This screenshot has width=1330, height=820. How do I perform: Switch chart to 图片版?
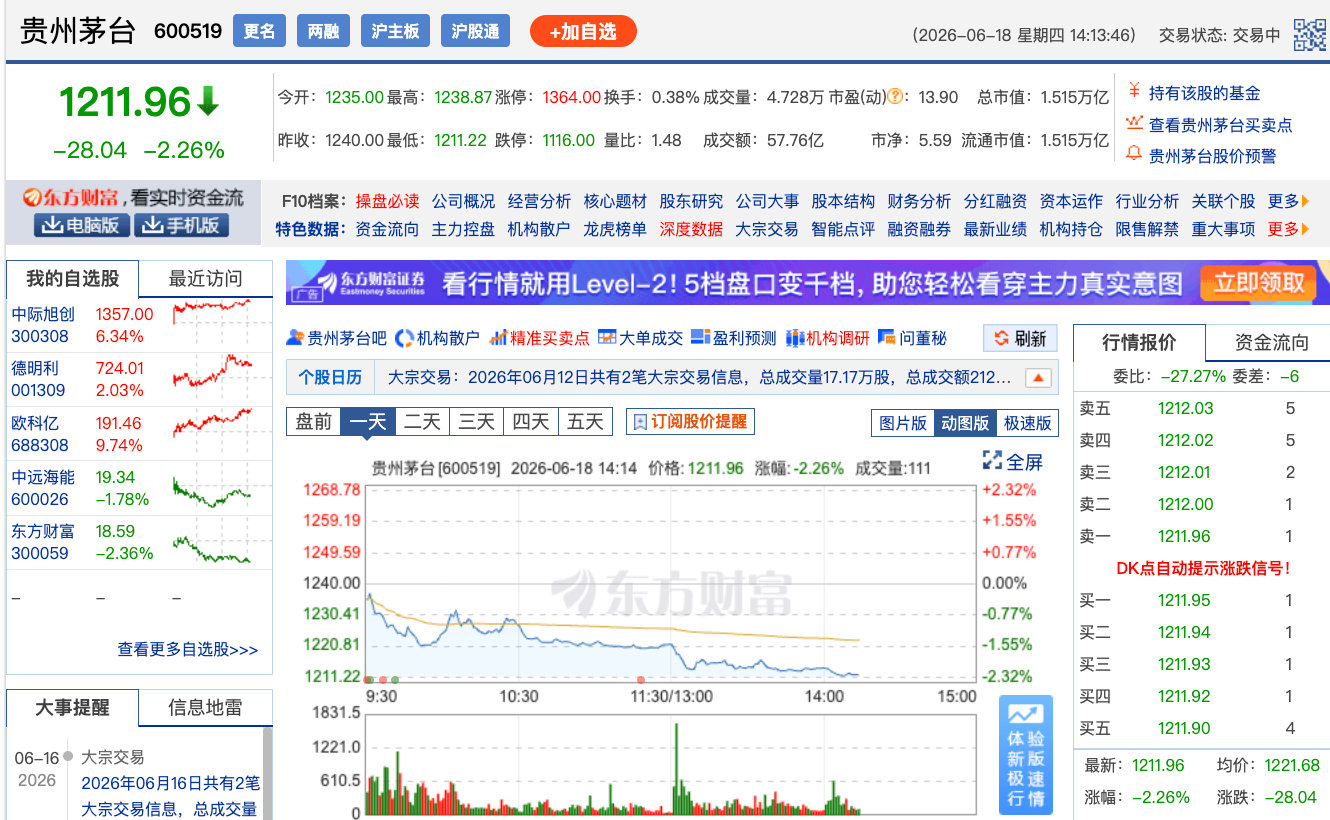coord(903,423)
